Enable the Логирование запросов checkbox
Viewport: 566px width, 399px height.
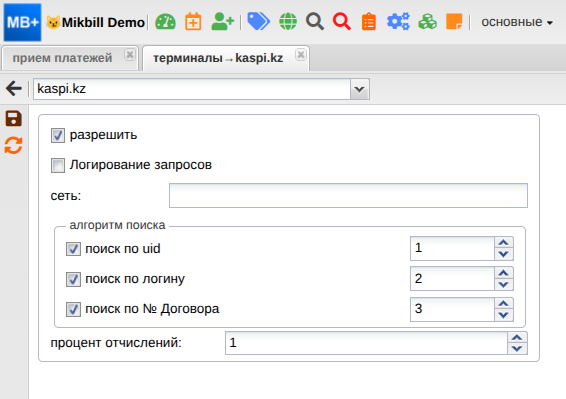point(58,165)
